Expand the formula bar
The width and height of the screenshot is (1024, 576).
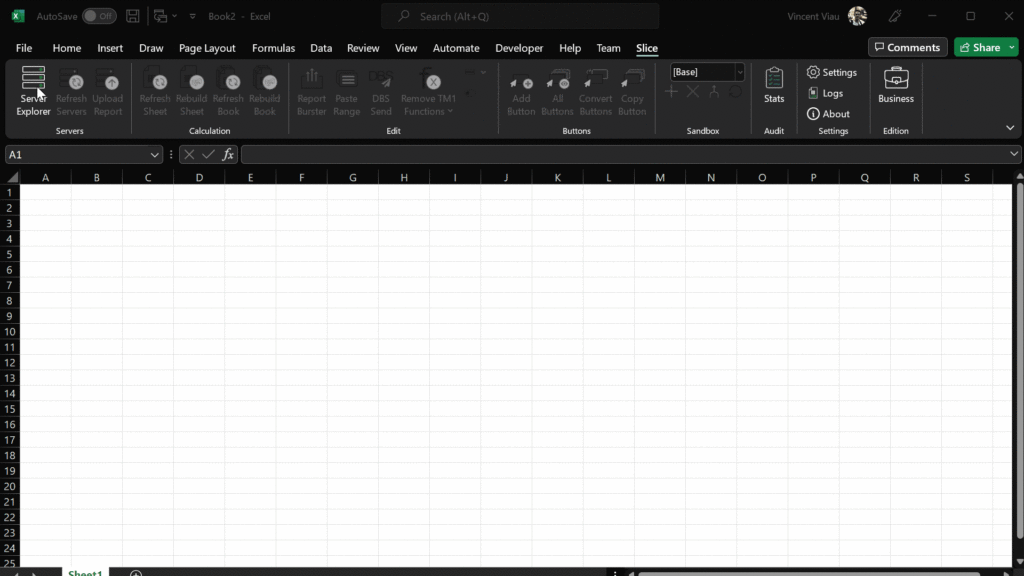(1014, 155)
